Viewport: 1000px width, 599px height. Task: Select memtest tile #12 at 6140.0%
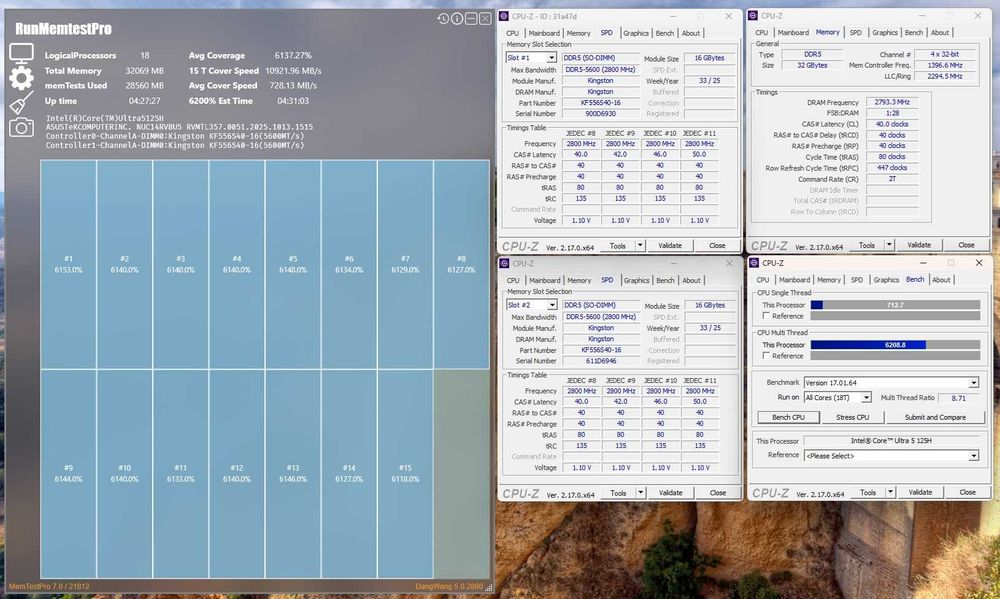click(237, 473)
